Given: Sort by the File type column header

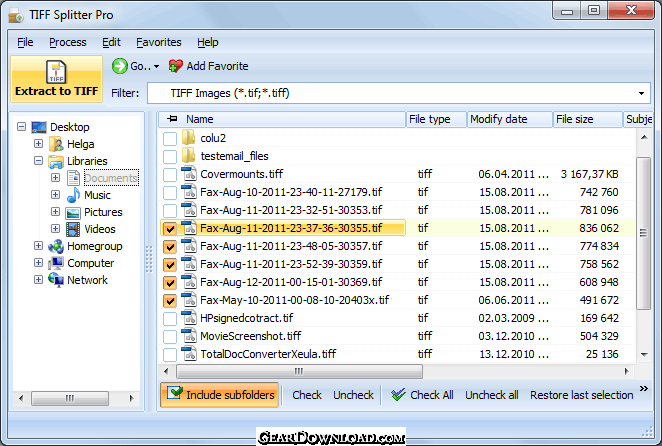Looking at the screenshot, I should pos(436,119).
